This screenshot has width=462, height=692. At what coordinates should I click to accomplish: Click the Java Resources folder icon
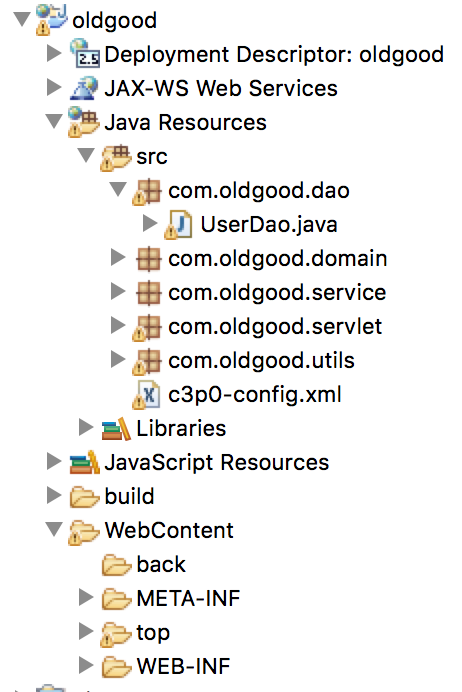(83, 122)
